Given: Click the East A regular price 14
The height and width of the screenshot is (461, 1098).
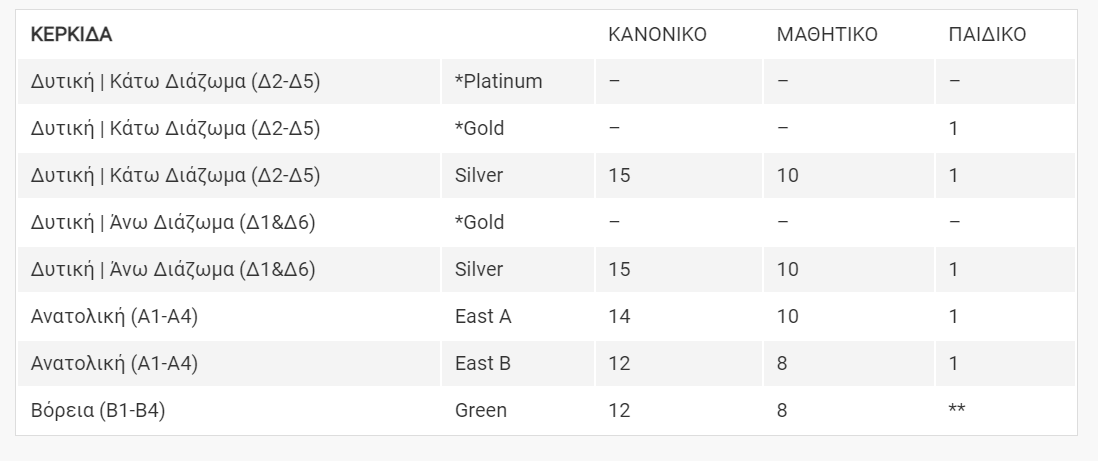Looking at the screenshot, I should coord(619,317).
